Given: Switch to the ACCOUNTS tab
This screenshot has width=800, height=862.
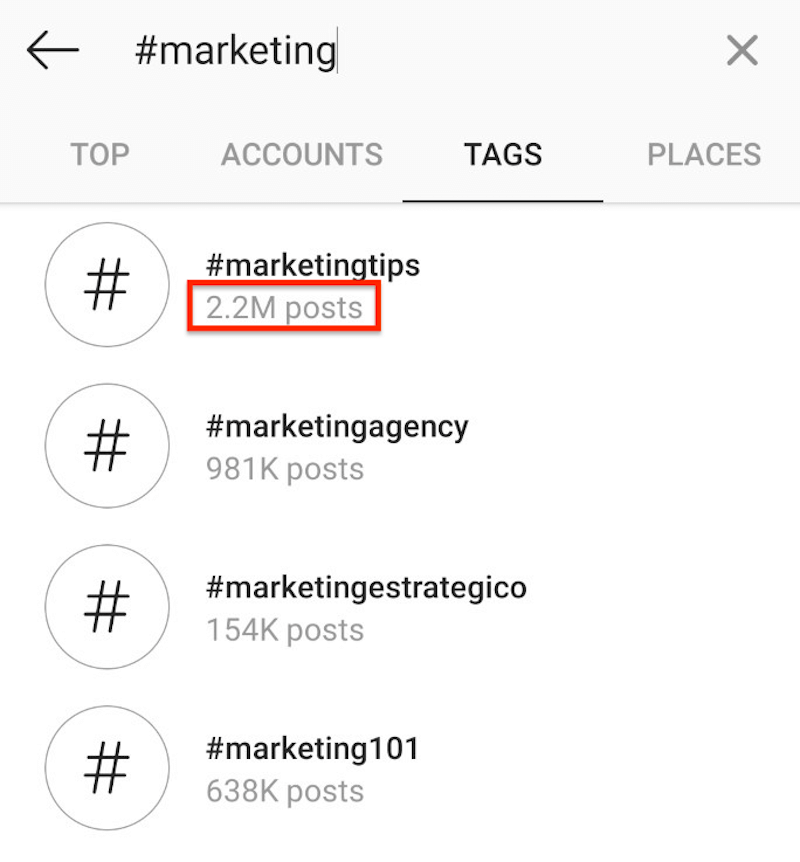Looking at the screenshot, I should click(x=301, y=155).
